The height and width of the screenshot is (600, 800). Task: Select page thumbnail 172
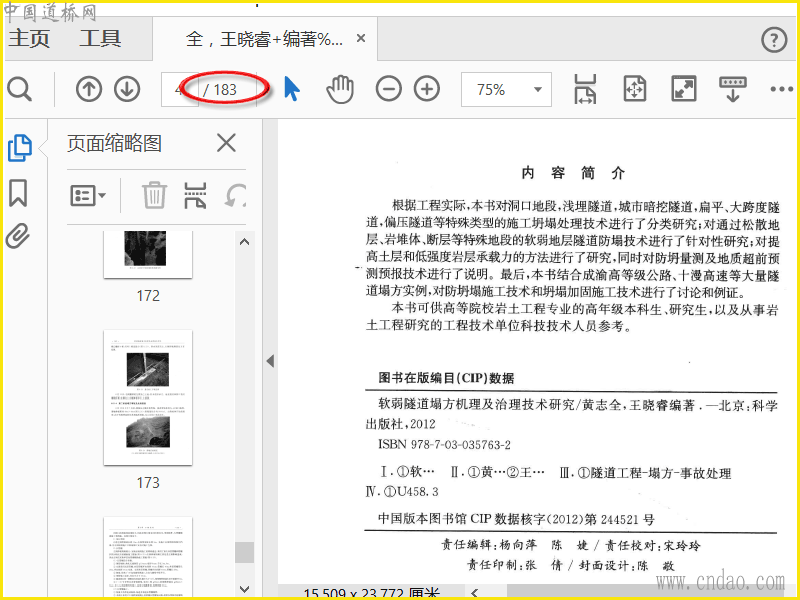pos(148,254)
